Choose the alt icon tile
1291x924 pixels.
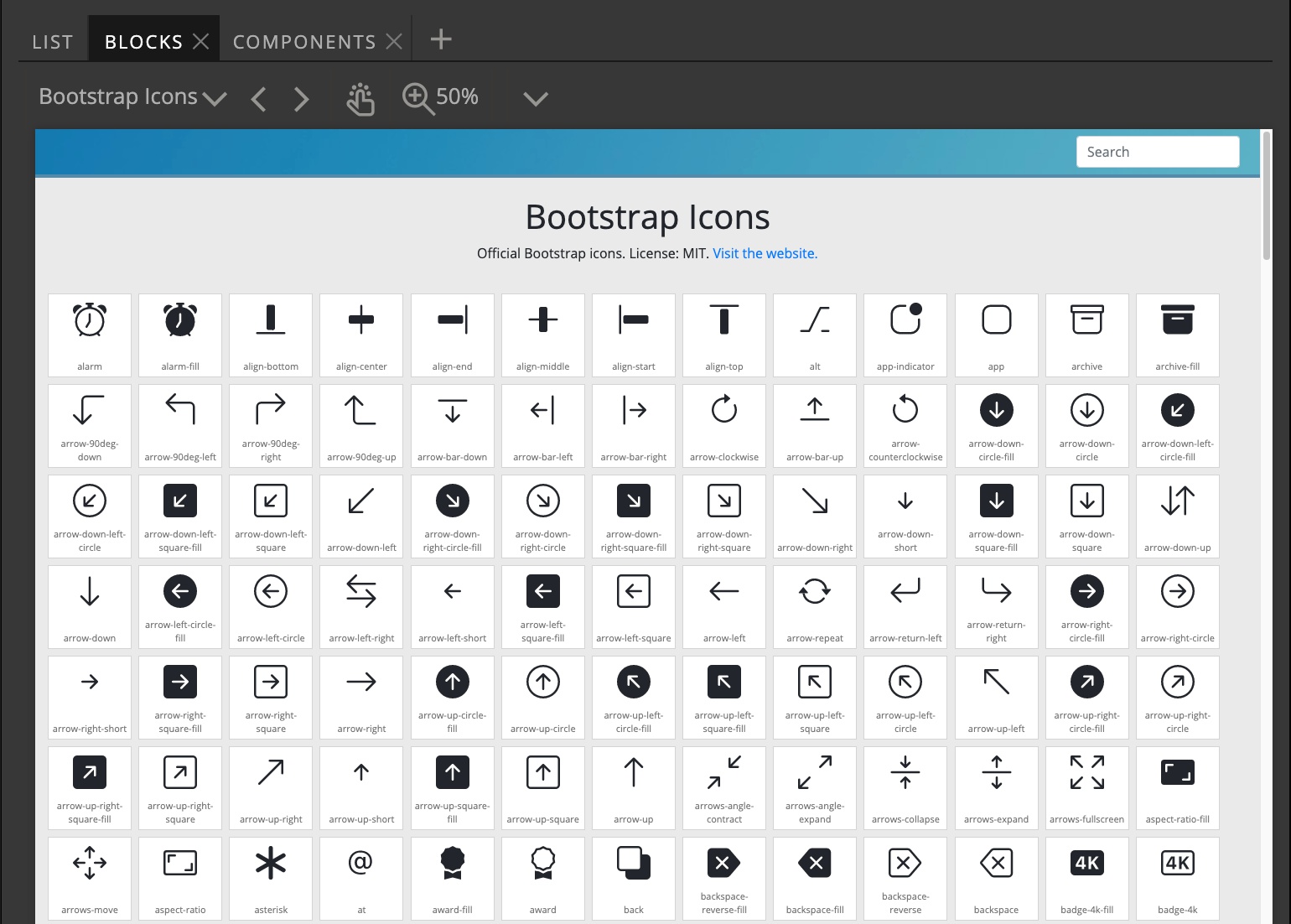[815, 335]
